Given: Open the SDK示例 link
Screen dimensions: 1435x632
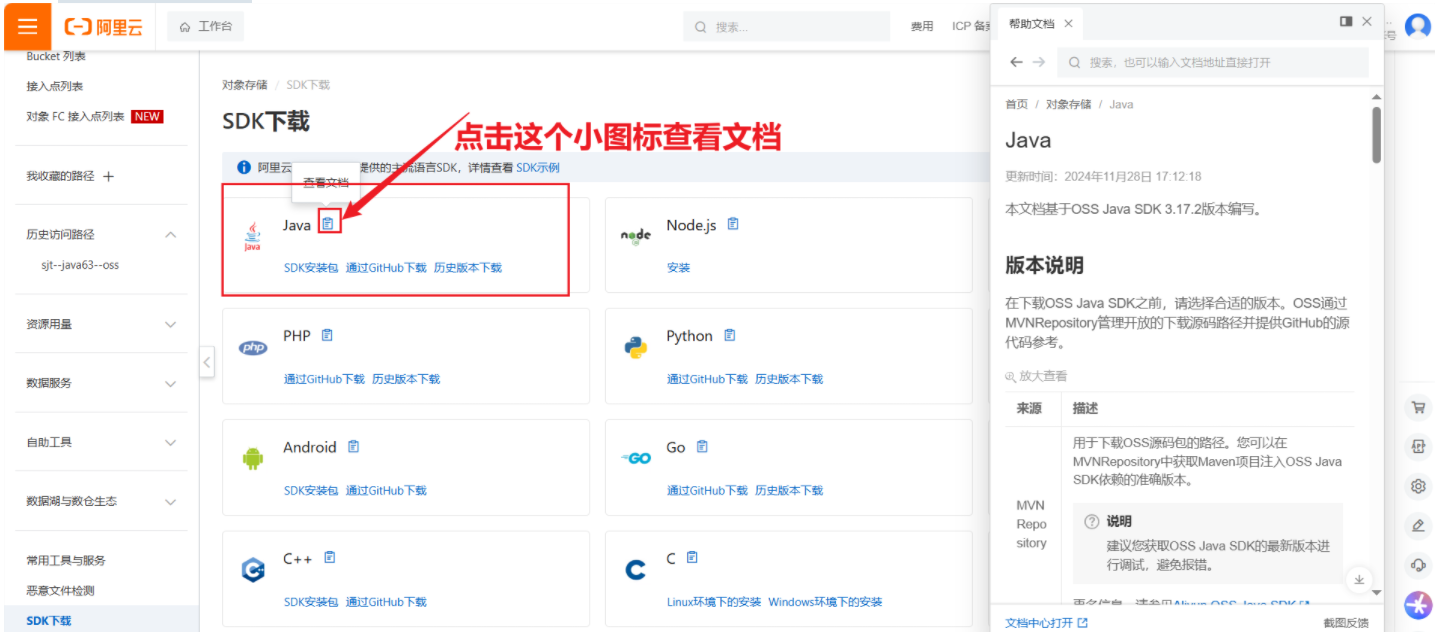Looking at the screenshot, I should tap(538, 168).
